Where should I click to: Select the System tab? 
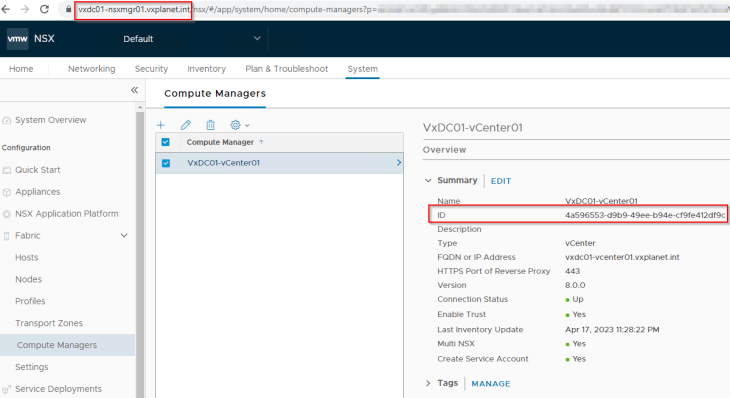[362, 69]
